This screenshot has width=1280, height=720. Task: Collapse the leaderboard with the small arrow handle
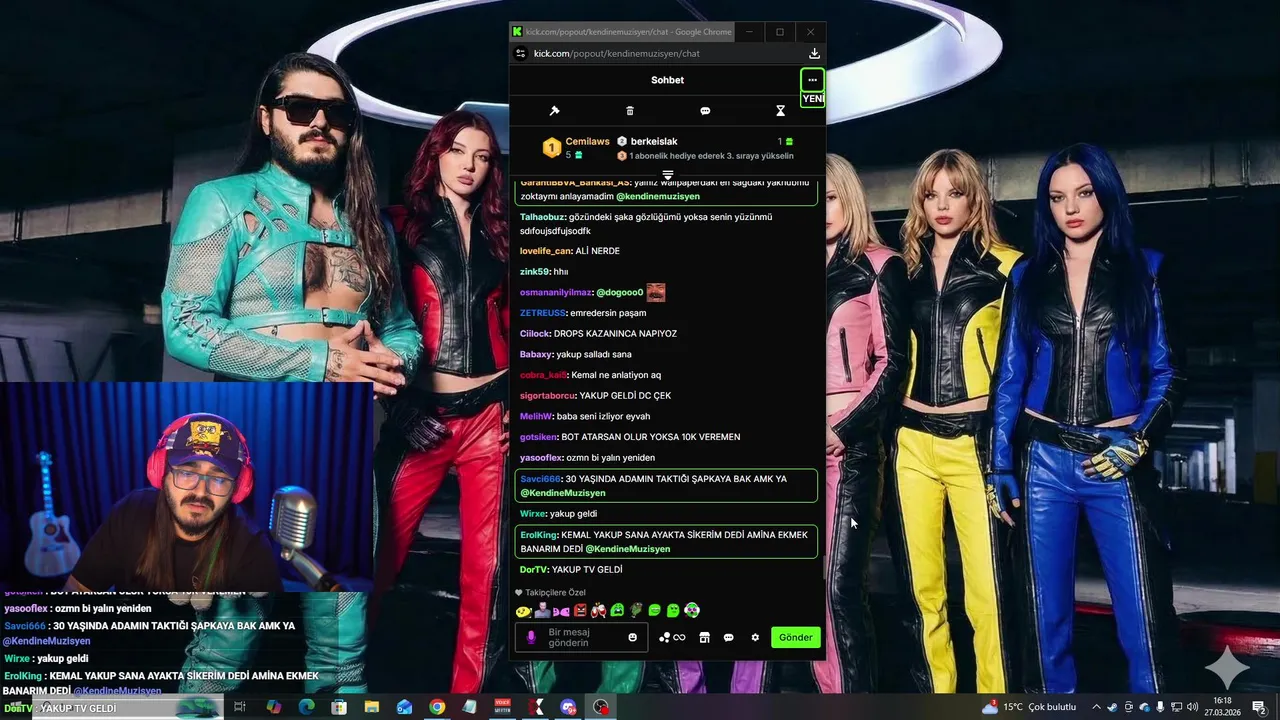tap(668, 175)
